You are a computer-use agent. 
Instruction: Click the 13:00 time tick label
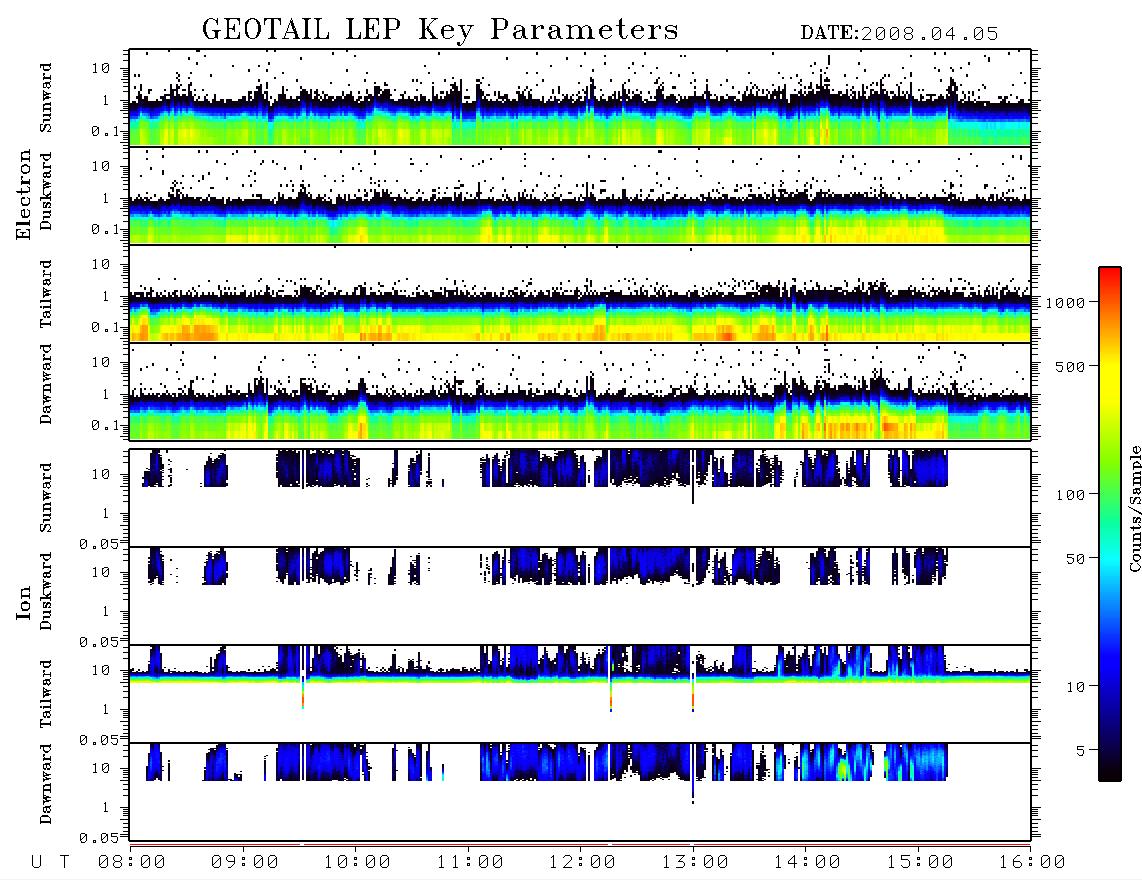coord(695,863)
